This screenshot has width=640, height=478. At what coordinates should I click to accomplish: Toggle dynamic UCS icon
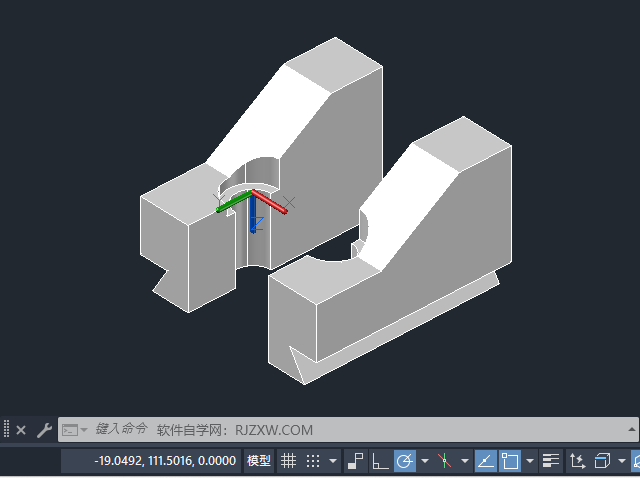578,461
